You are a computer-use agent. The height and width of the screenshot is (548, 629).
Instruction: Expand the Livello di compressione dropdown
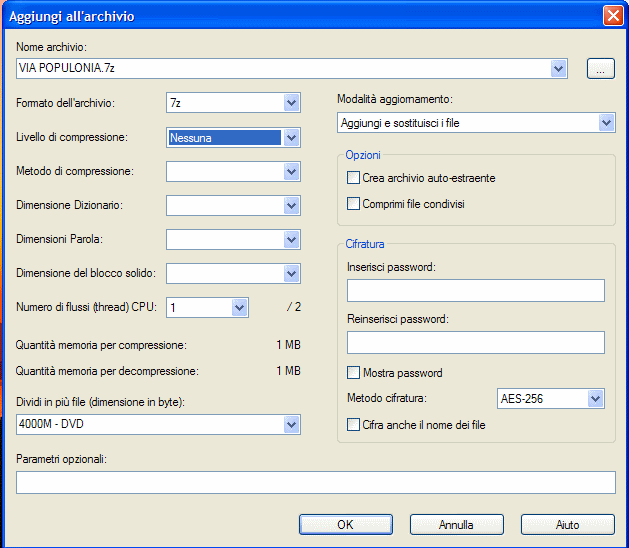click(x=233, y=138)
